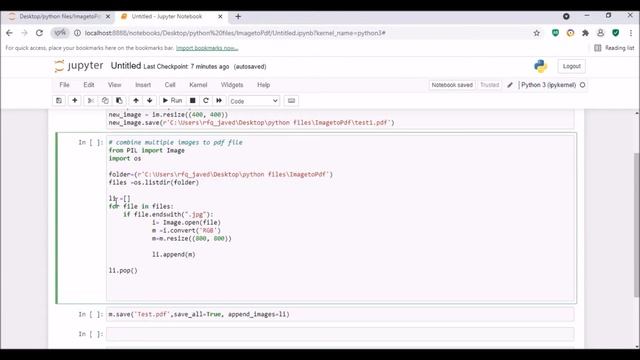Open the Cell menu
This screenshot has width=640, height=360.
click(170, 85)
